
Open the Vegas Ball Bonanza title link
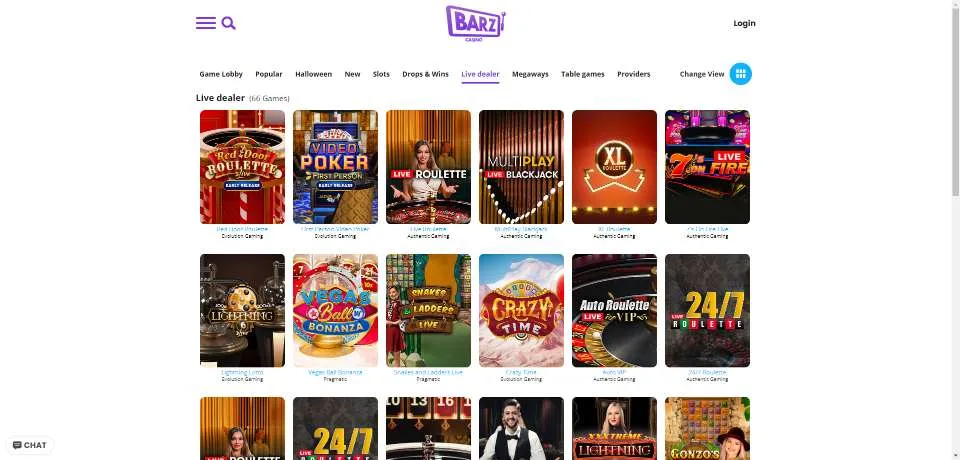click(336, 372)
